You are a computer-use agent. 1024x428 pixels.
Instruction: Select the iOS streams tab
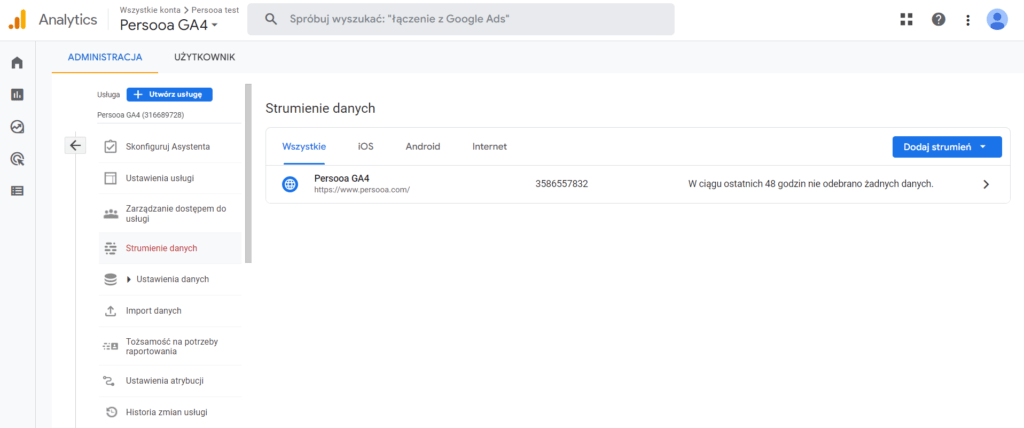coord(366,146)
